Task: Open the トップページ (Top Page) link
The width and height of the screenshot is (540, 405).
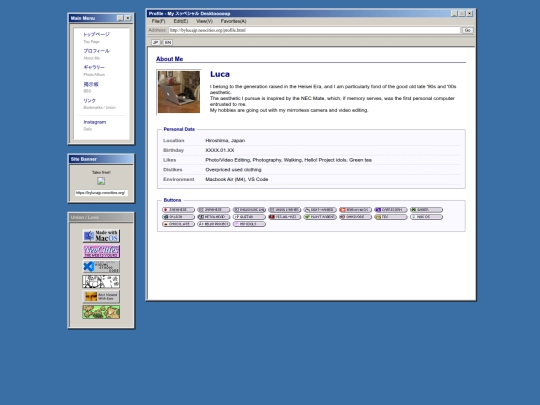Action: (x=96, y=34)
